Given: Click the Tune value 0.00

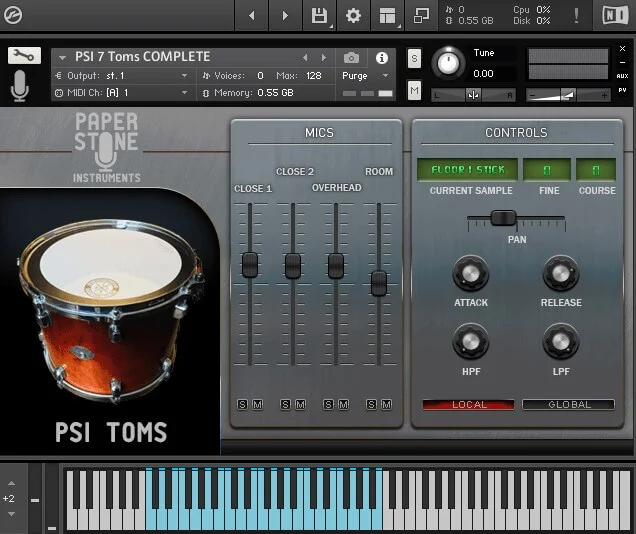Looking at the screenshot, I should point(483,74).
